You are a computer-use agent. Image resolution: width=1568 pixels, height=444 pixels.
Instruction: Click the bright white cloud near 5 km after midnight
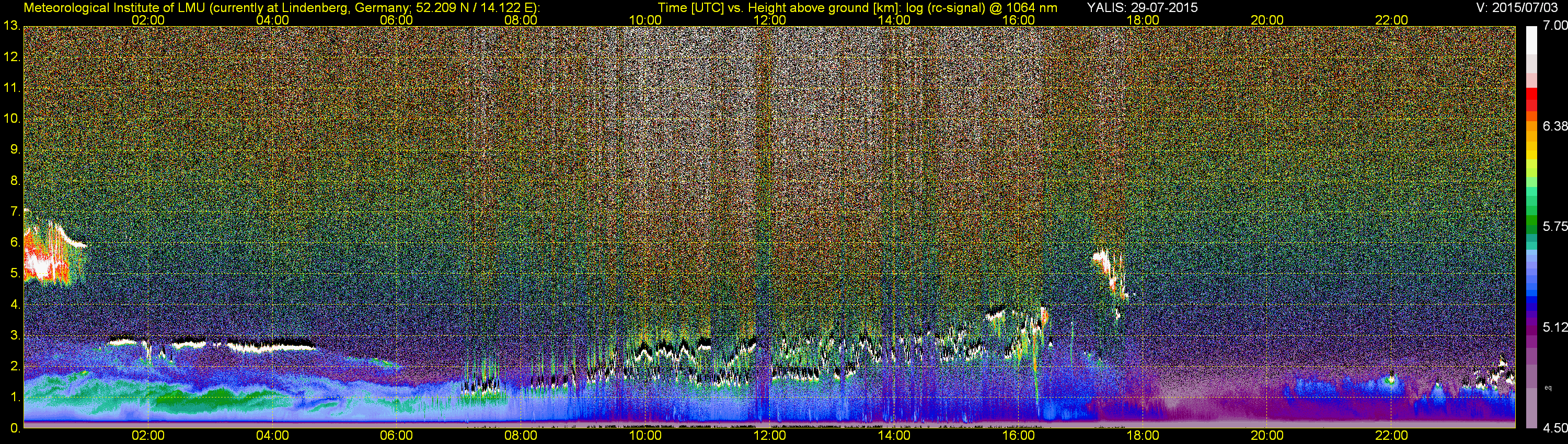(x=43, y=265)
